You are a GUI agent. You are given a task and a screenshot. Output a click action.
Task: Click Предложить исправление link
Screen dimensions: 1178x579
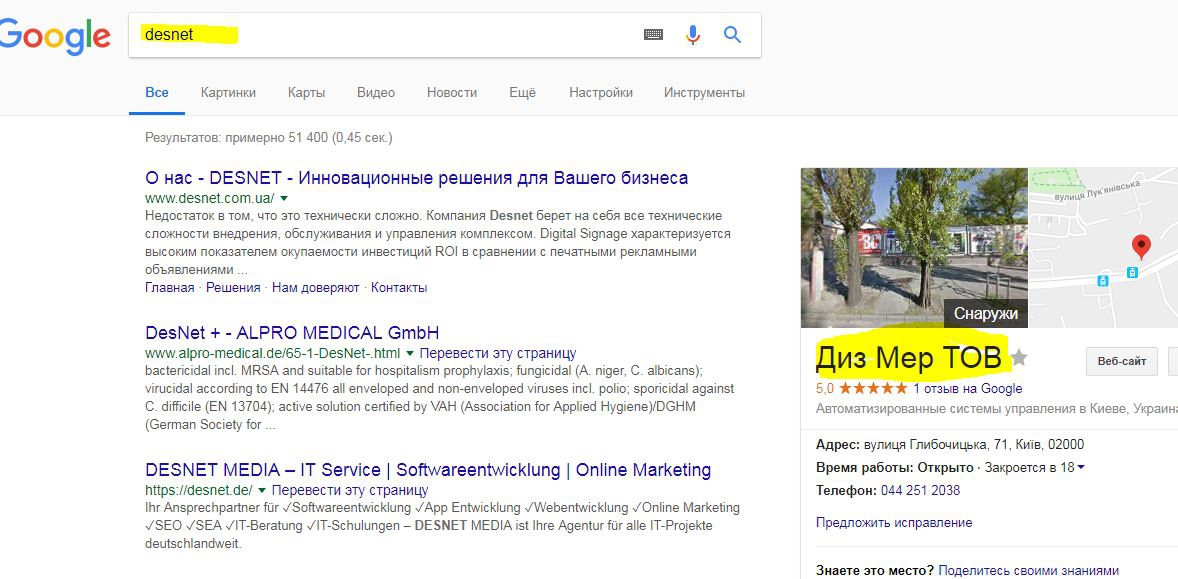point(894,523)
